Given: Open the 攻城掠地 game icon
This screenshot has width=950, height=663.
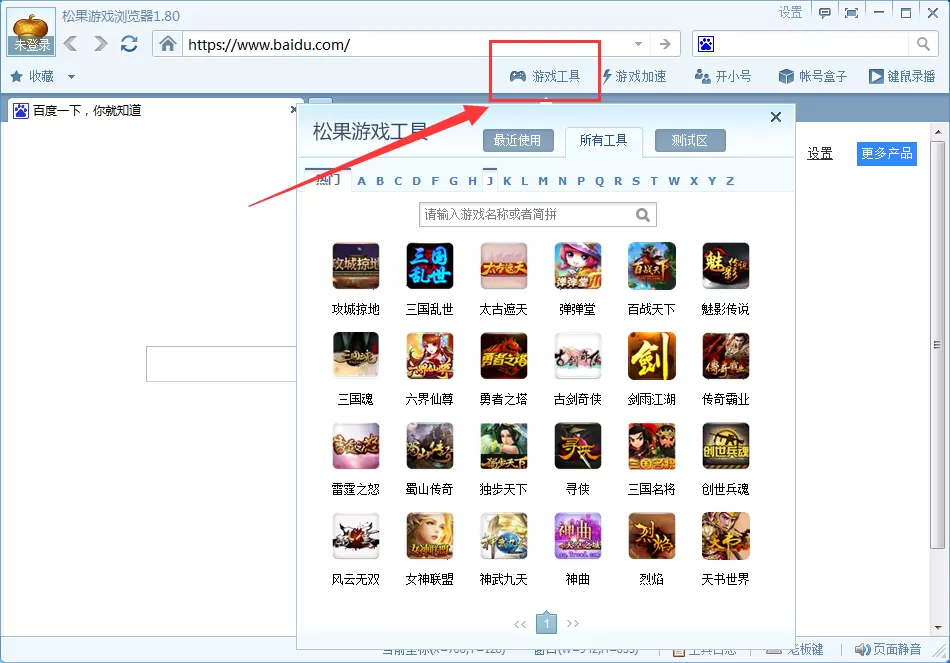Looking at the screenshot, I should coord(356,266).
